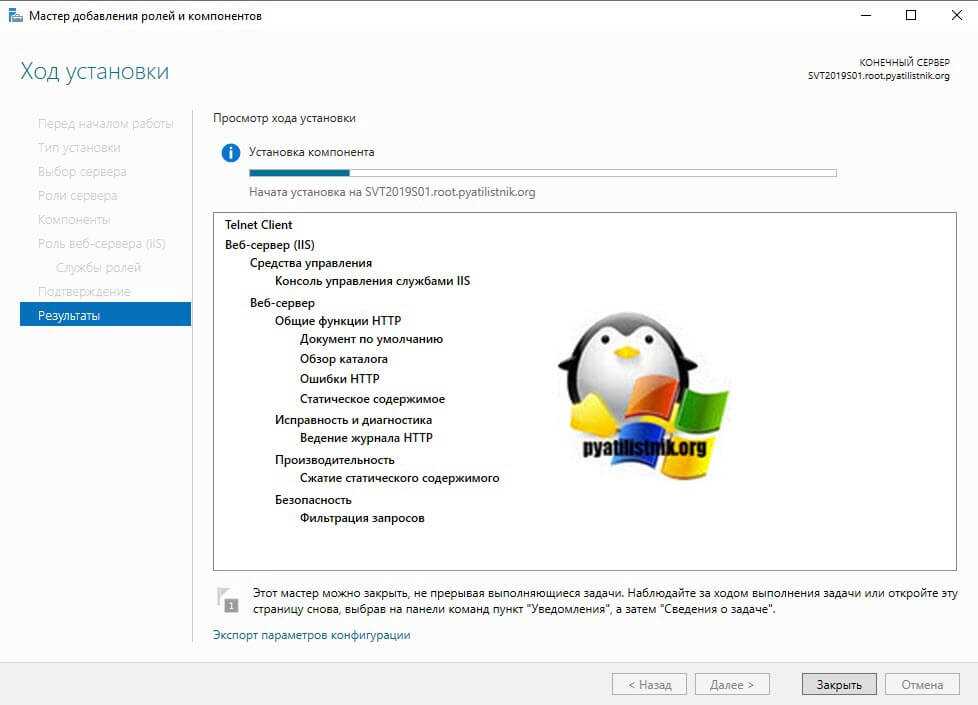Click the 'Отмена' button
Viewport: 978px width, 705px height.
coord(922,684)
